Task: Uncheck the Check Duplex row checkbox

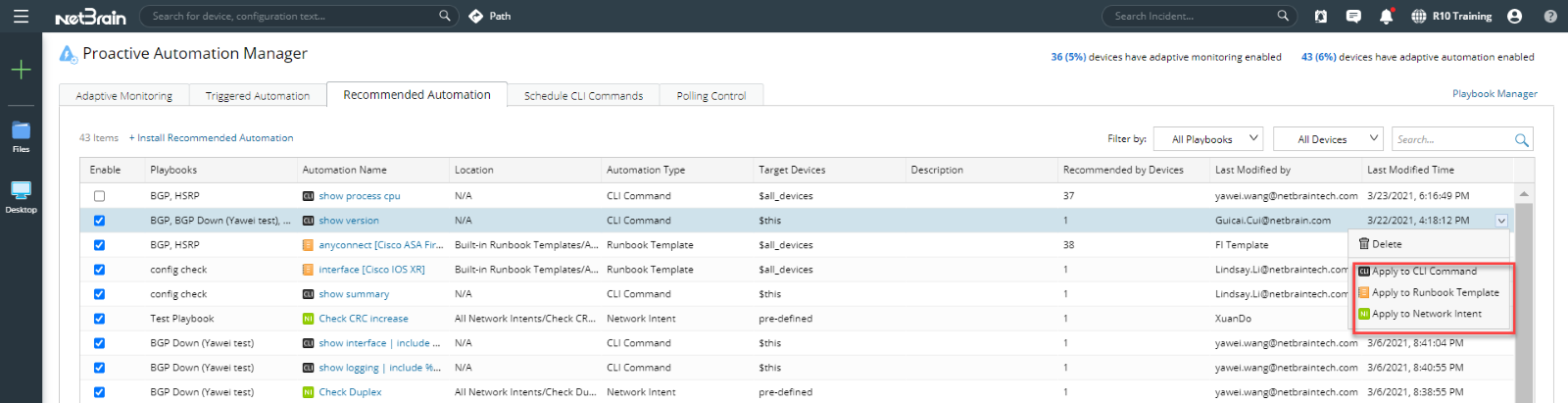Action: pos(99,392)
